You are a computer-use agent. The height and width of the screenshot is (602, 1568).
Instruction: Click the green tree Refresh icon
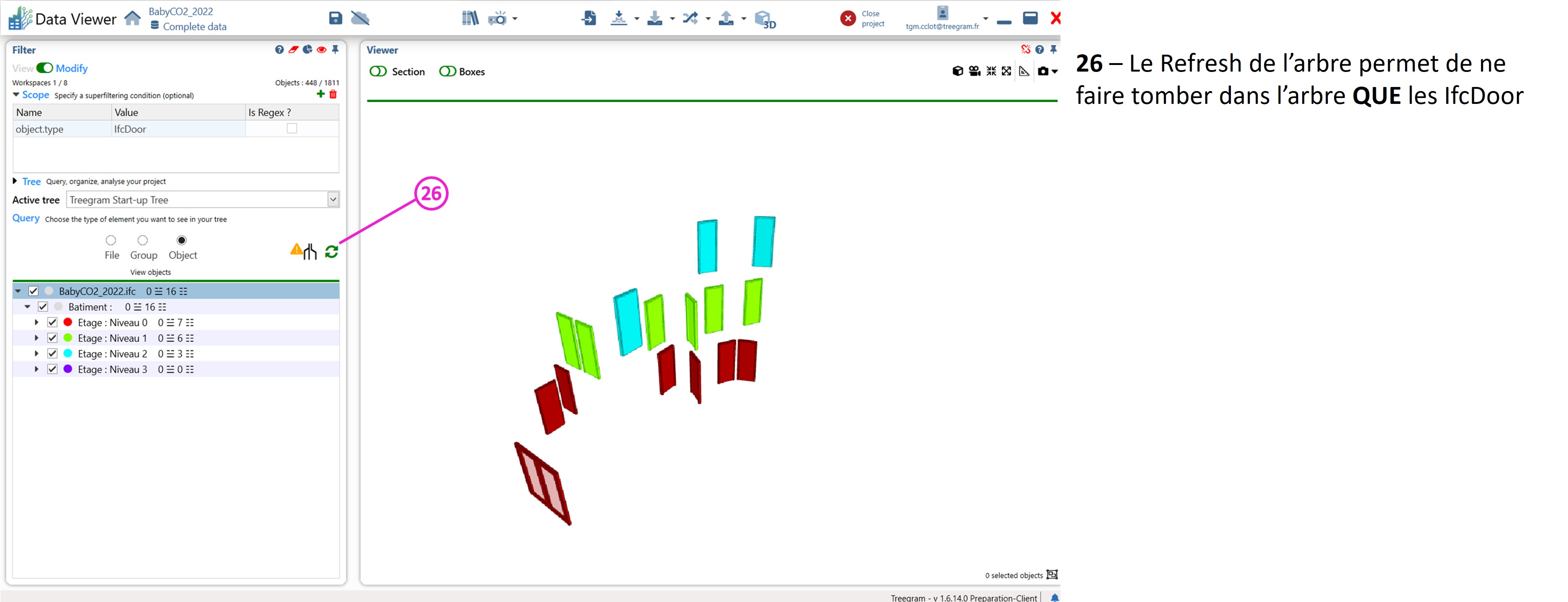[x=331, y=251]
